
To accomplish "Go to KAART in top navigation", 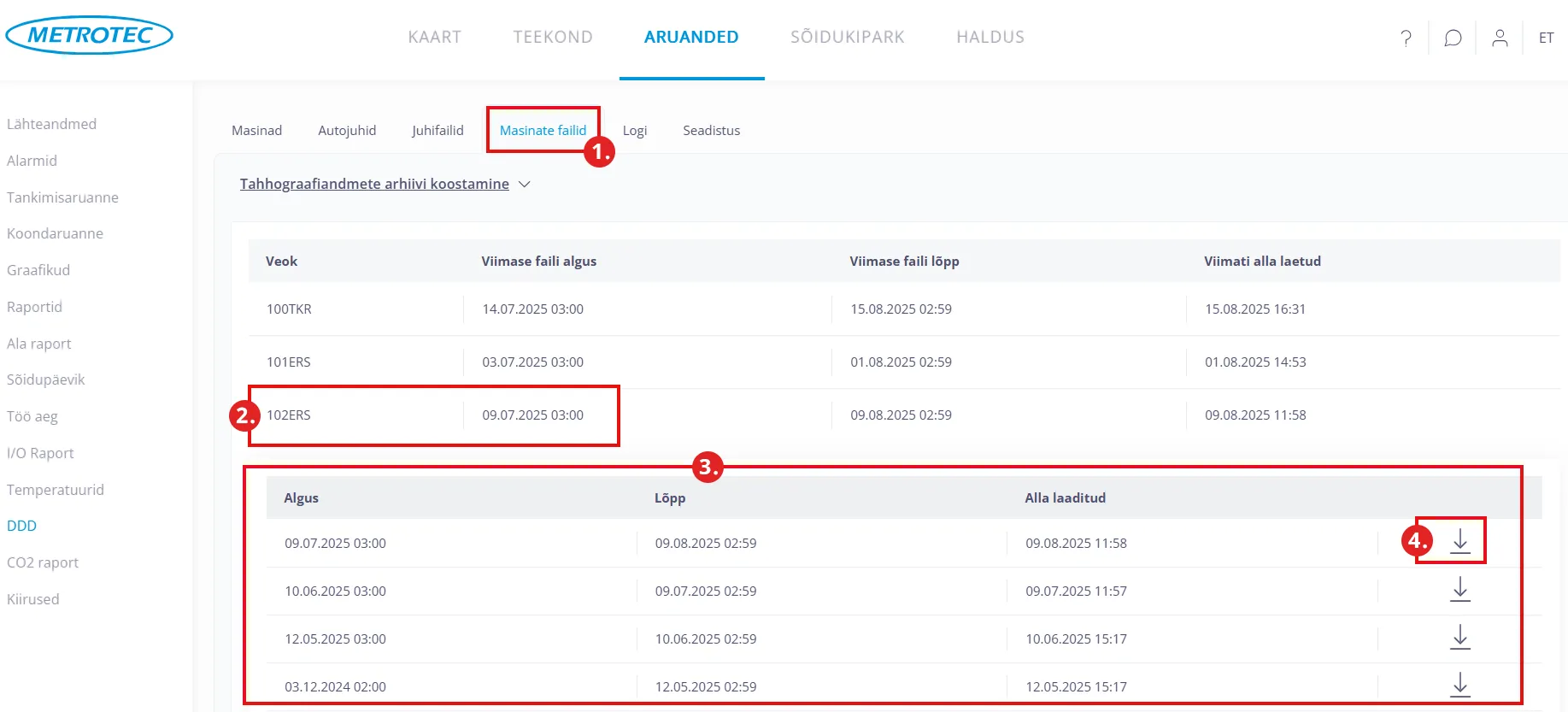I will point(434,37).
